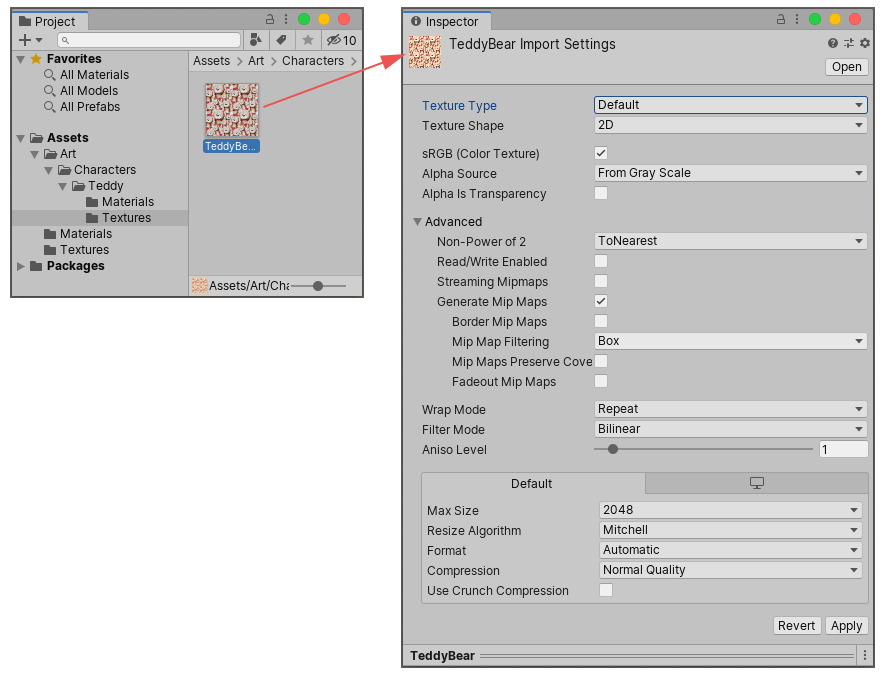Open the Texture Type dropdown
This screenshot has width=882, height=675.
(730, 105)
